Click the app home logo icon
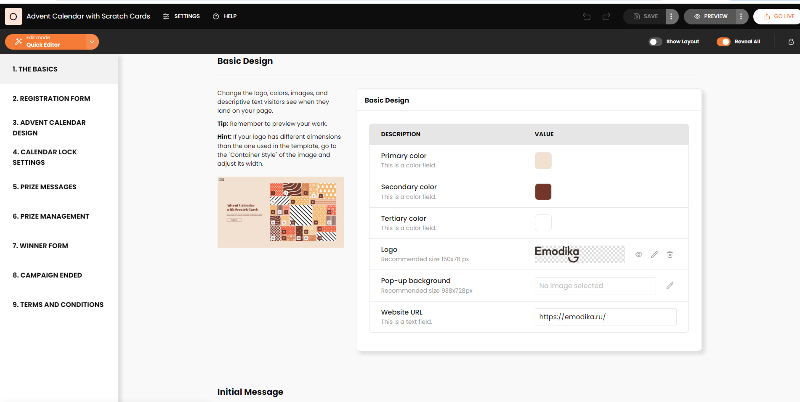Image resolution: width=800 pixels, height=402 pixels. (13, 16)
